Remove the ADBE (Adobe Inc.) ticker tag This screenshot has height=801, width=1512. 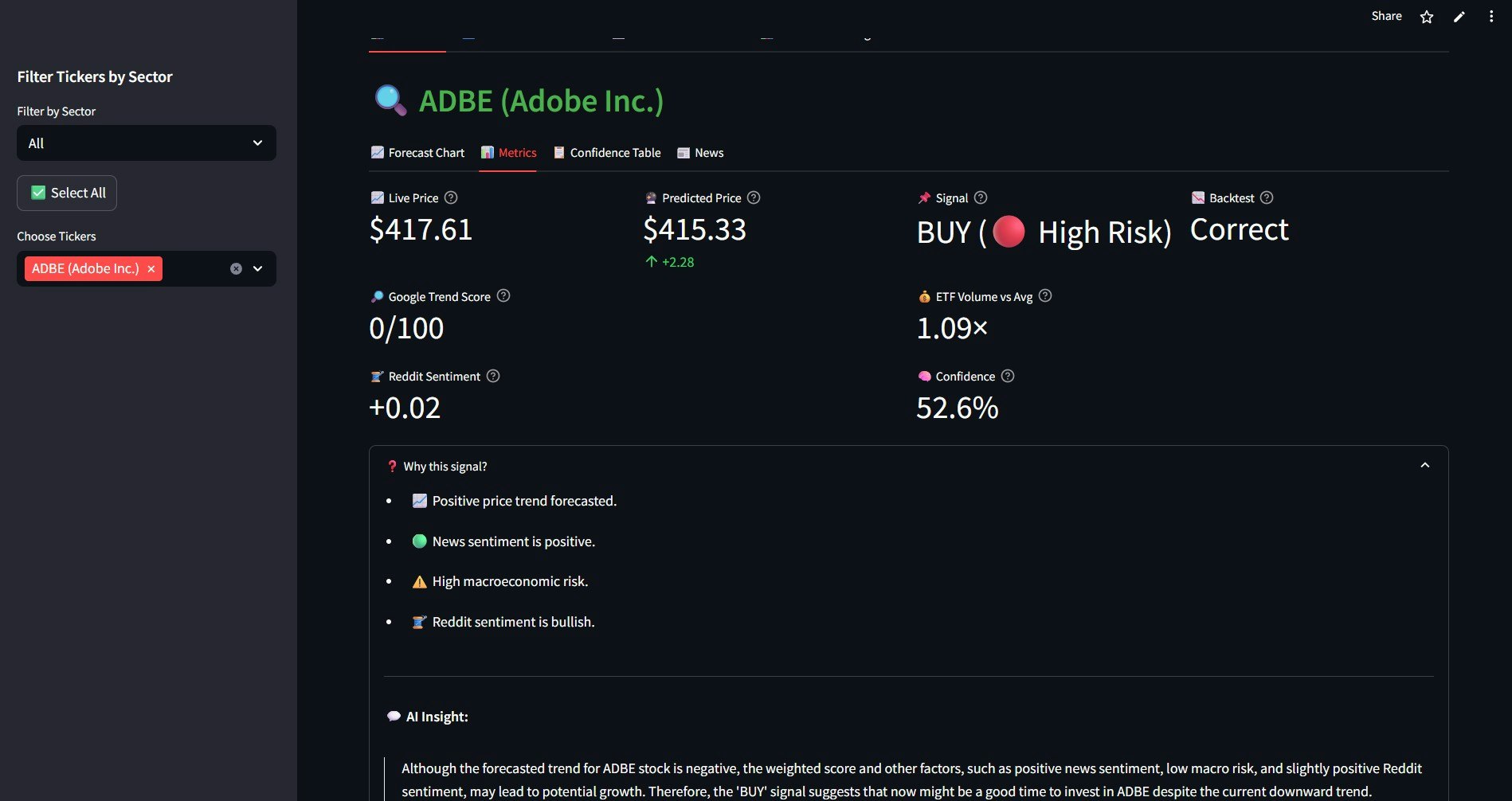tap(151, 269)
